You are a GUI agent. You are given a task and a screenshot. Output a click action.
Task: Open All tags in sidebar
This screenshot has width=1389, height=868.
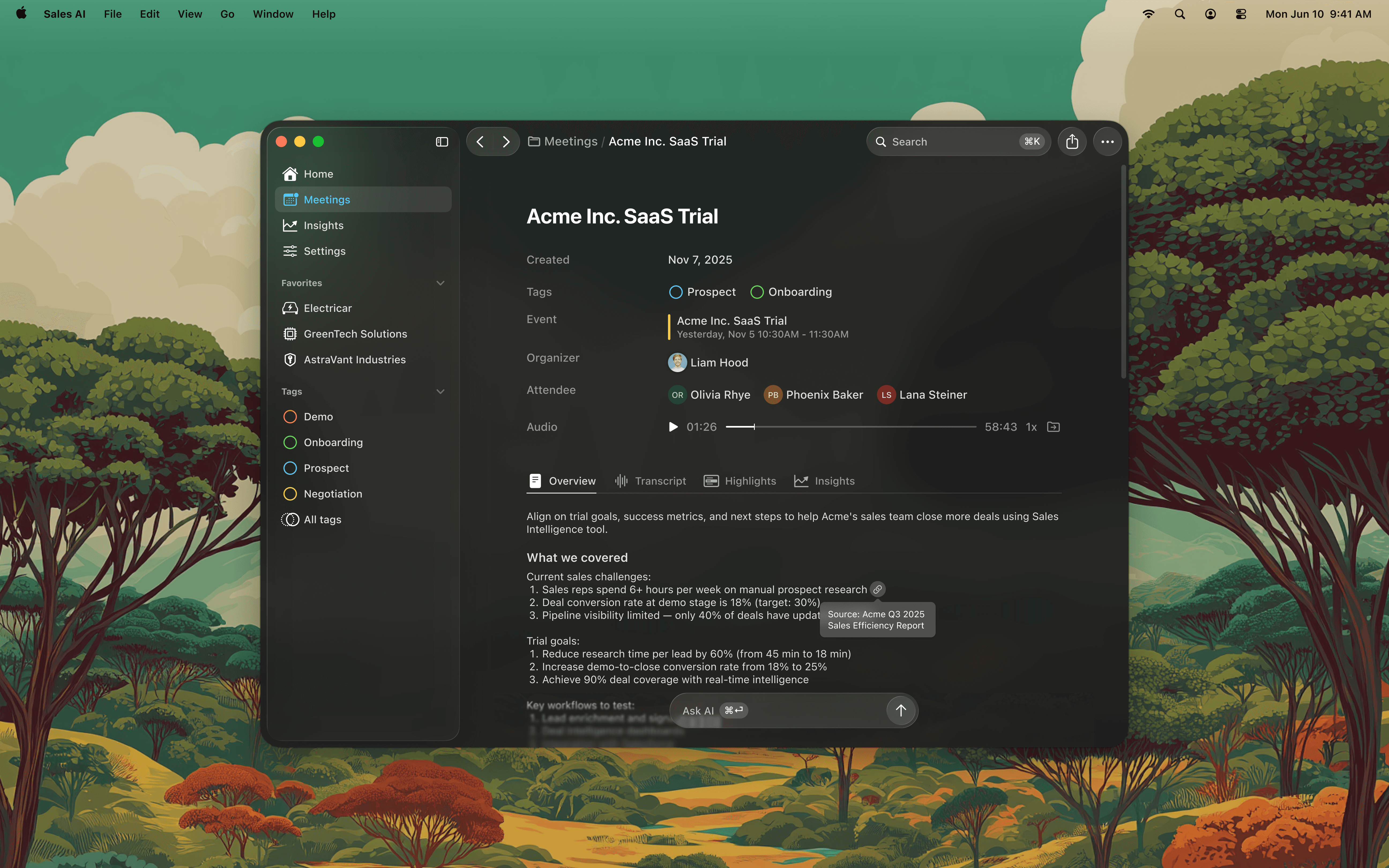pos(322,519)
